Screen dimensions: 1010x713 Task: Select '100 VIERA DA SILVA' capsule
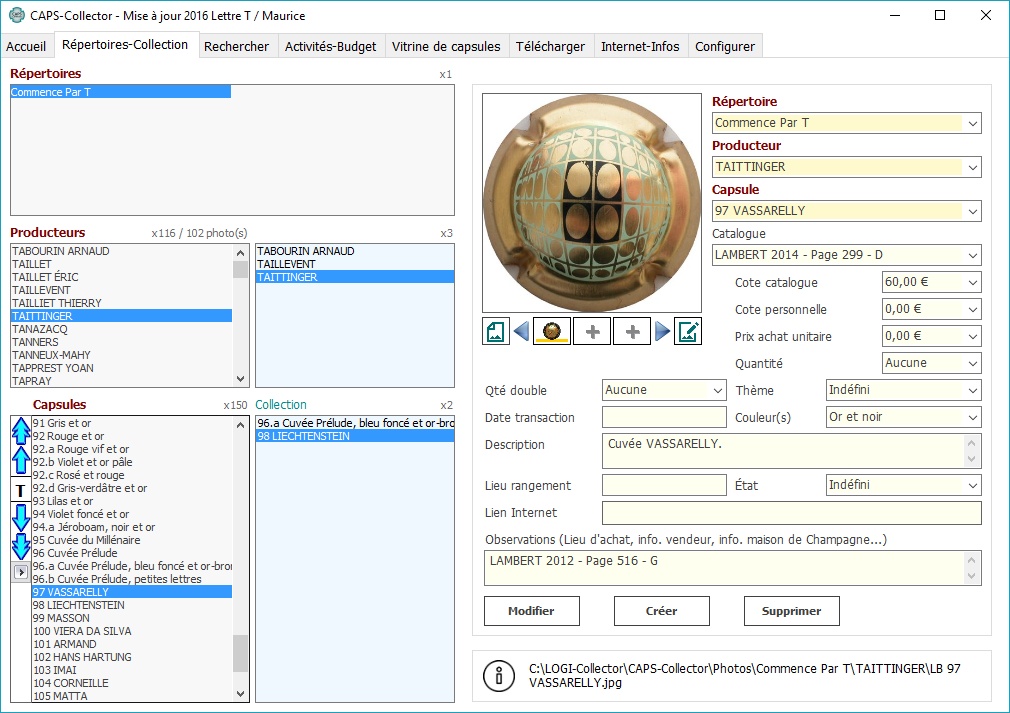132,631
